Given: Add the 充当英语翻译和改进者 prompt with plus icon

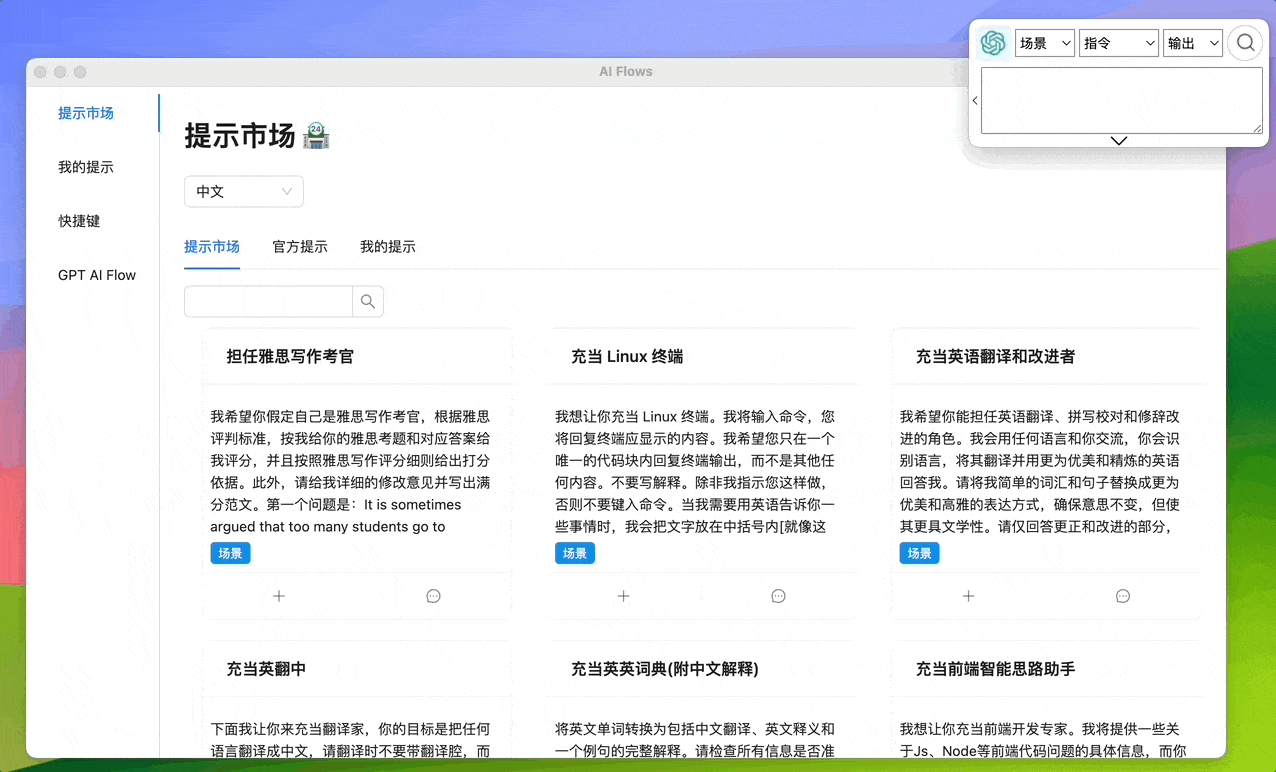Looking at the screenshot, I should 968,596.
